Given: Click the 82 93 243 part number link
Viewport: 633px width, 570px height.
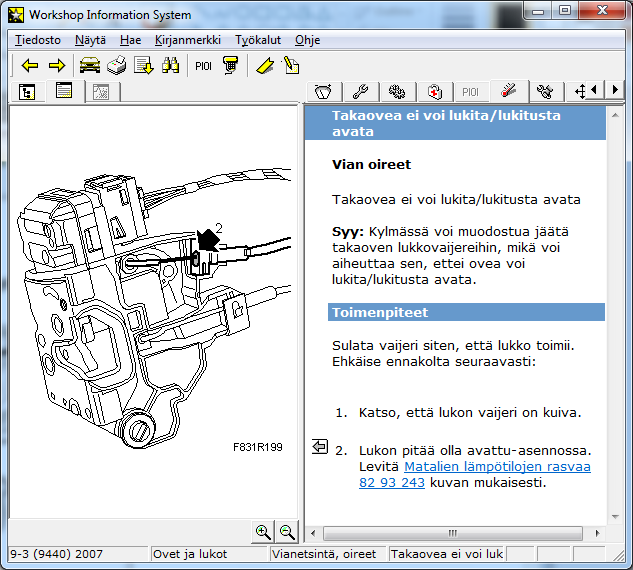Looking at the screenshot, I should point(392,483).
